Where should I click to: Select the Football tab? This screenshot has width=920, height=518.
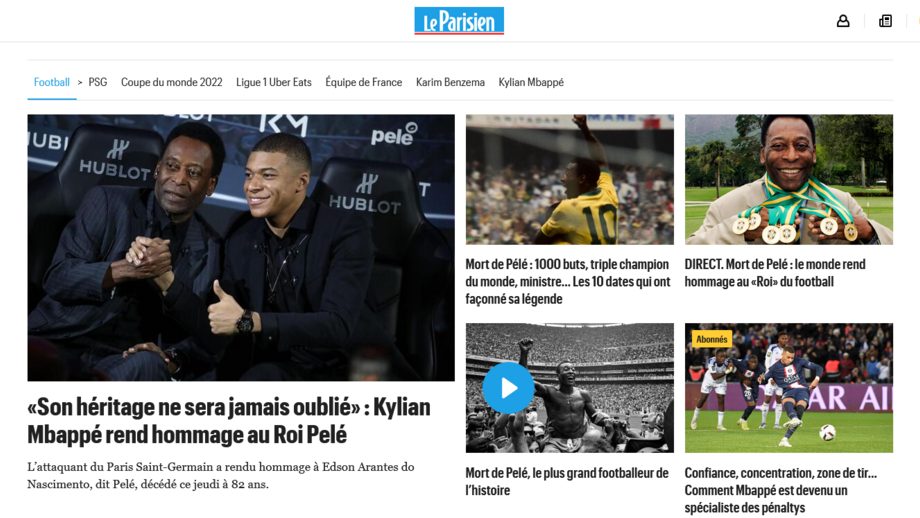point(52,82)
